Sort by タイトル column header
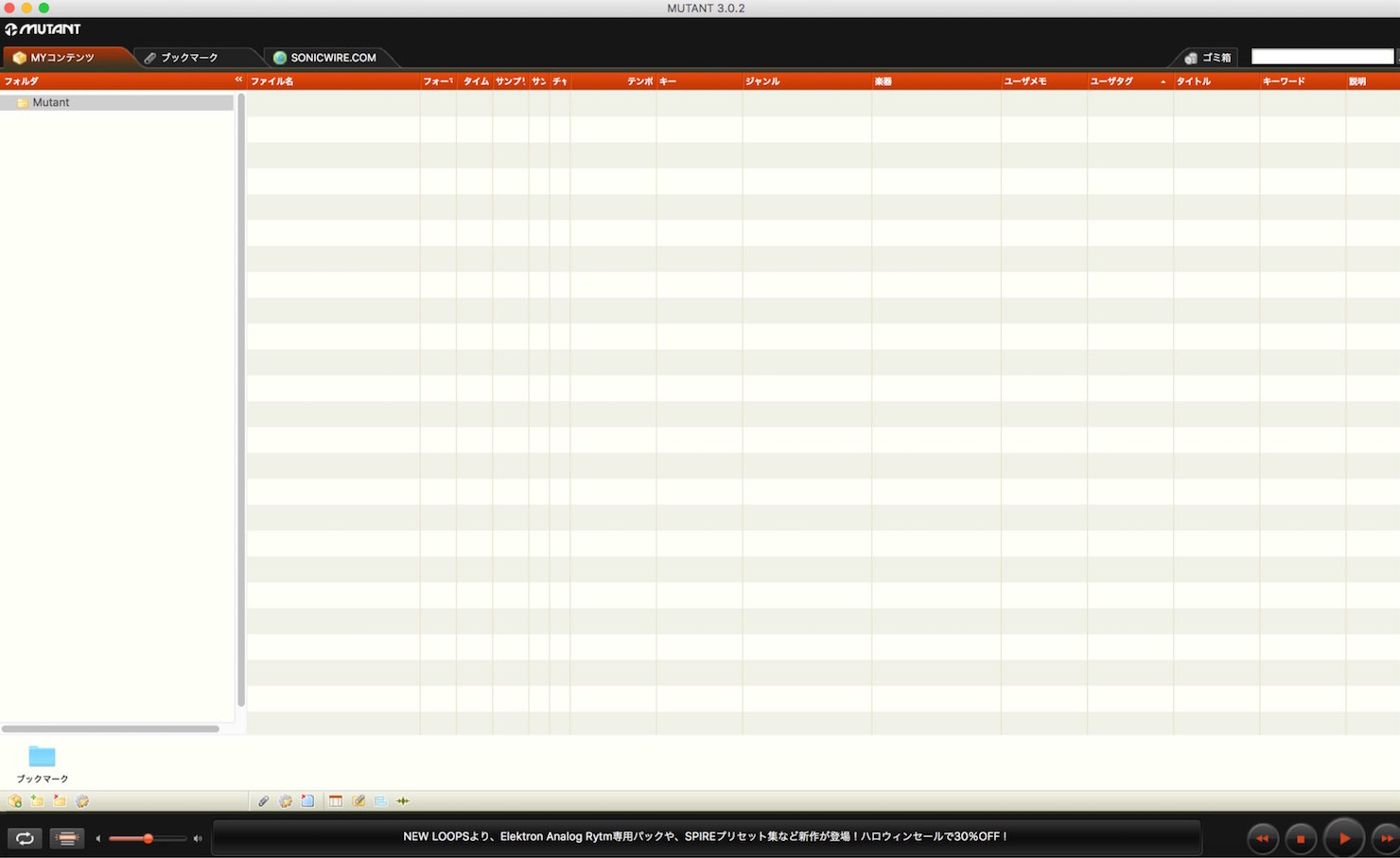 (1216, 81)
